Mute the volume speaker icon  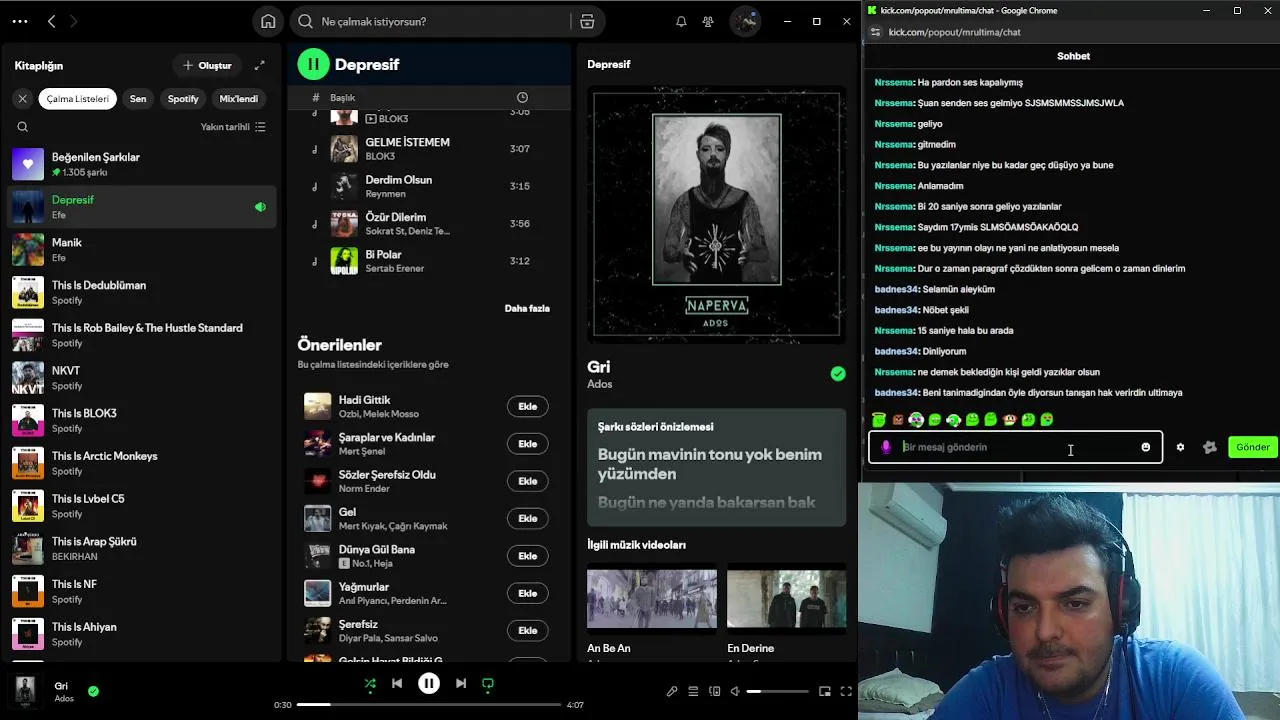point(735,691)
